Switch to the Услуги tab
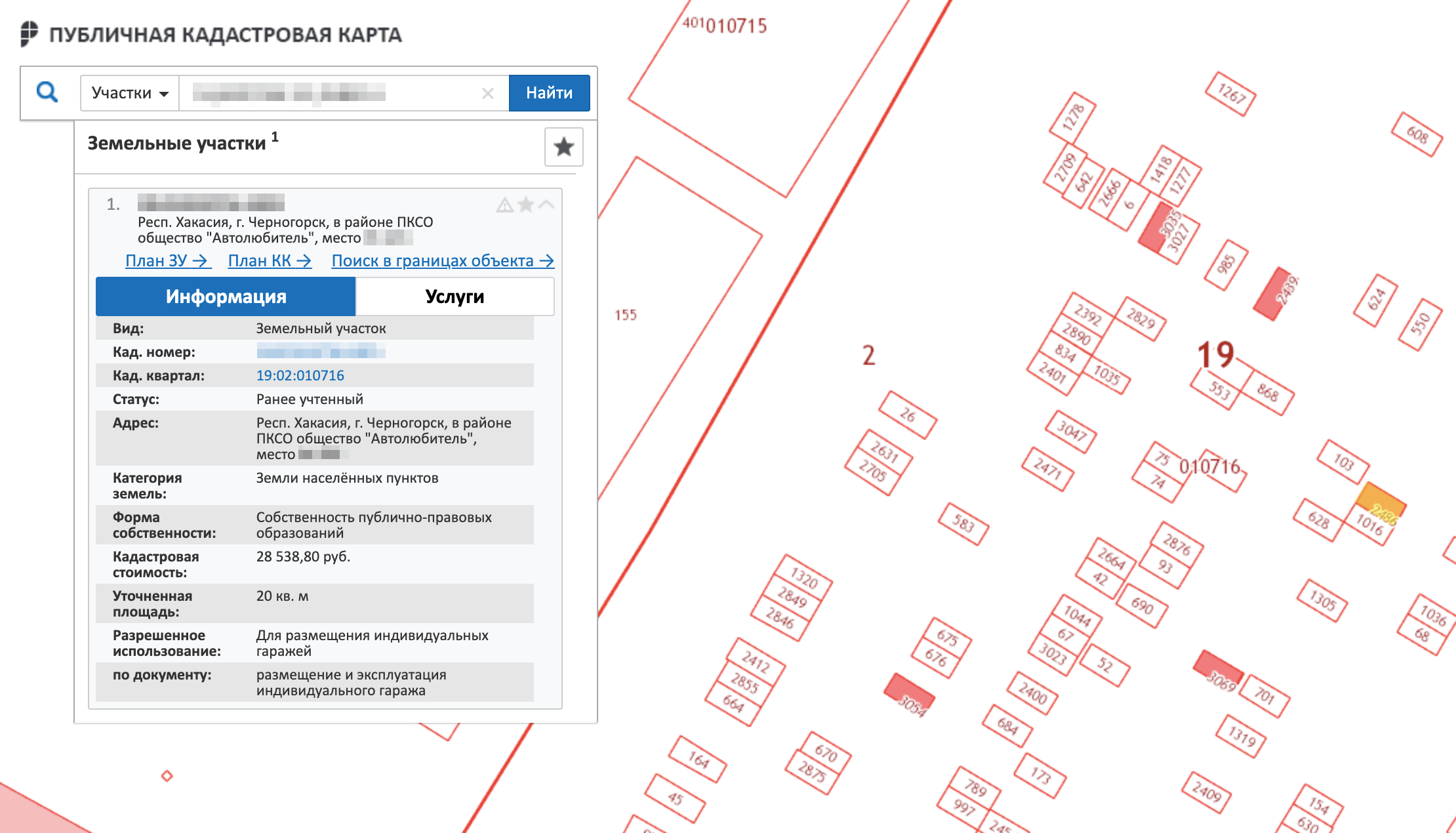Image resolution: width=1456 pixels, height=833 pixels. (455, 296)
